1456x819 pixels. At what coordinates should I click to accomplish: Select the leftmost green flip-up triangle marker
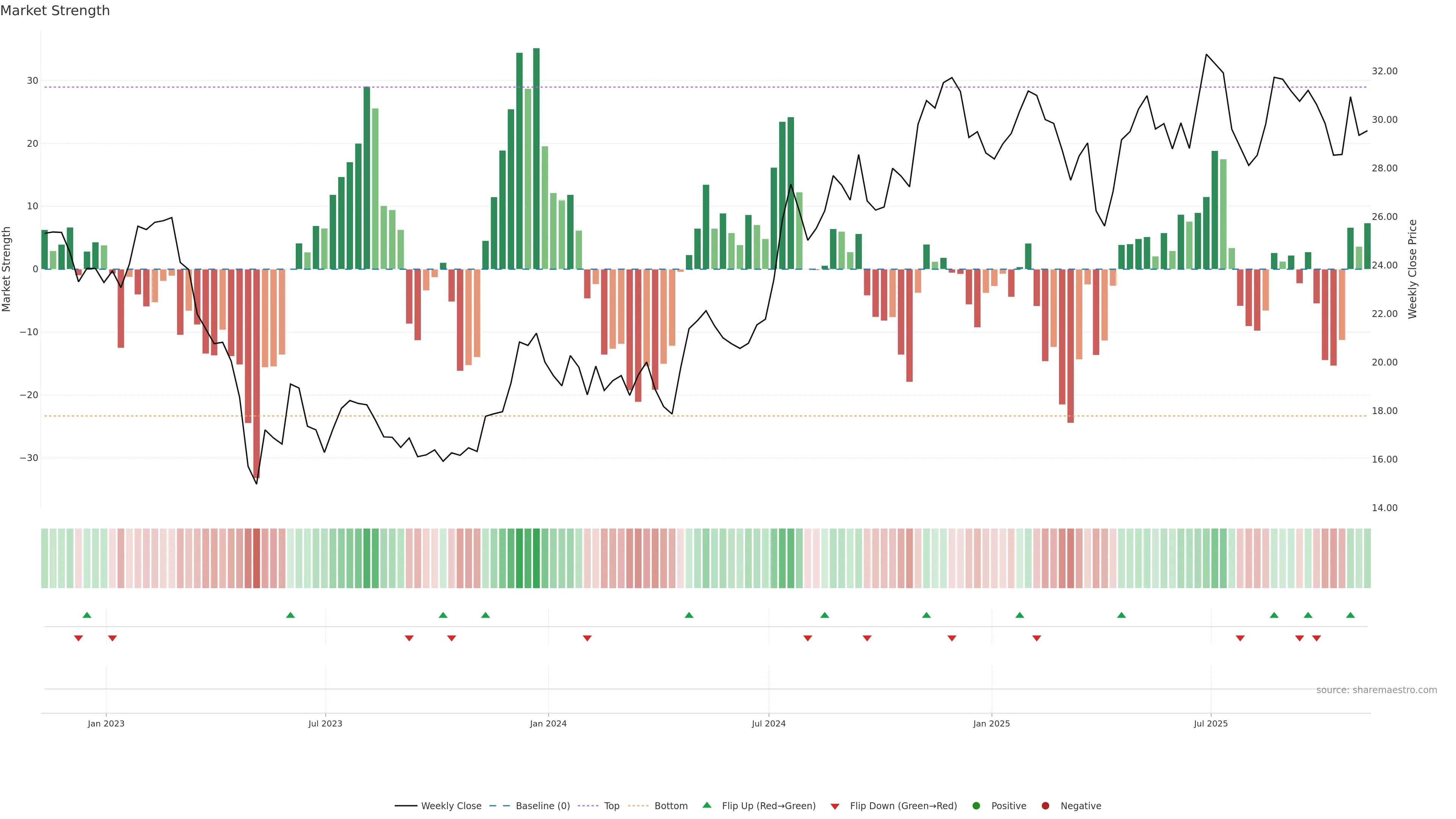[87, 615]
